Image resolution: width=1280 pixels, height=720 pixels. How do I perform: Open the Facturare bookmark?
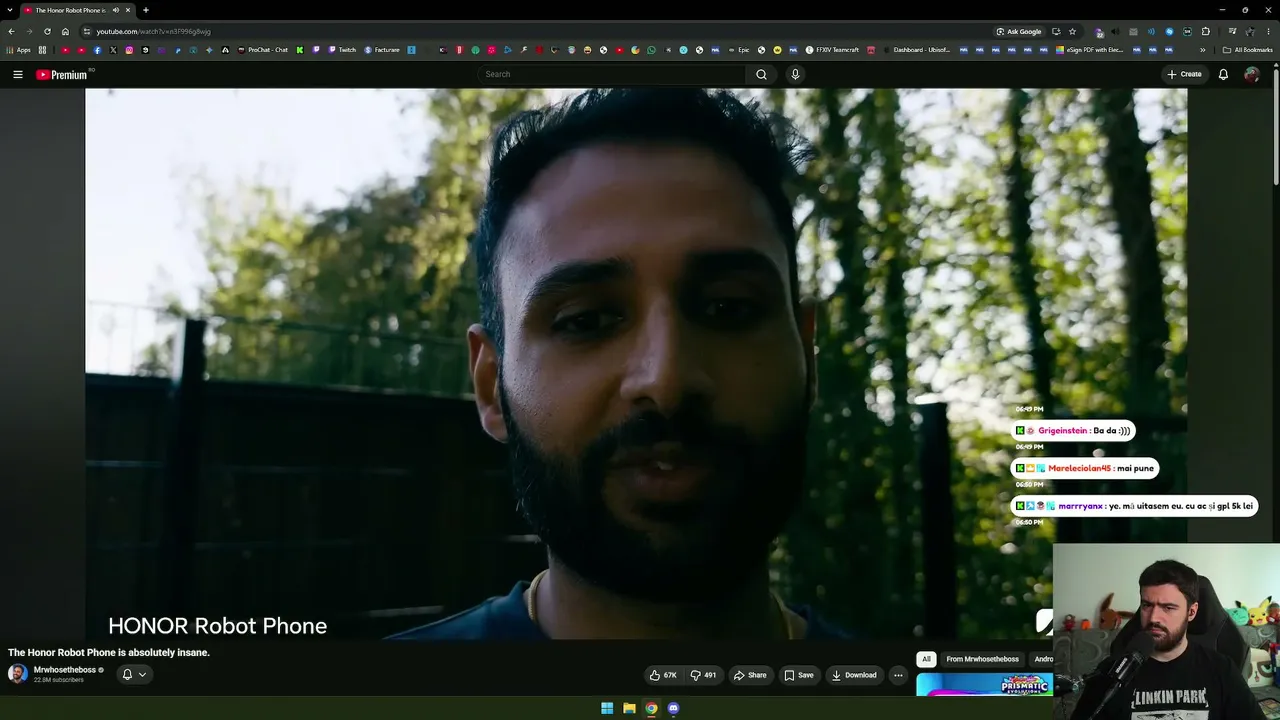[x=382, y=50]
